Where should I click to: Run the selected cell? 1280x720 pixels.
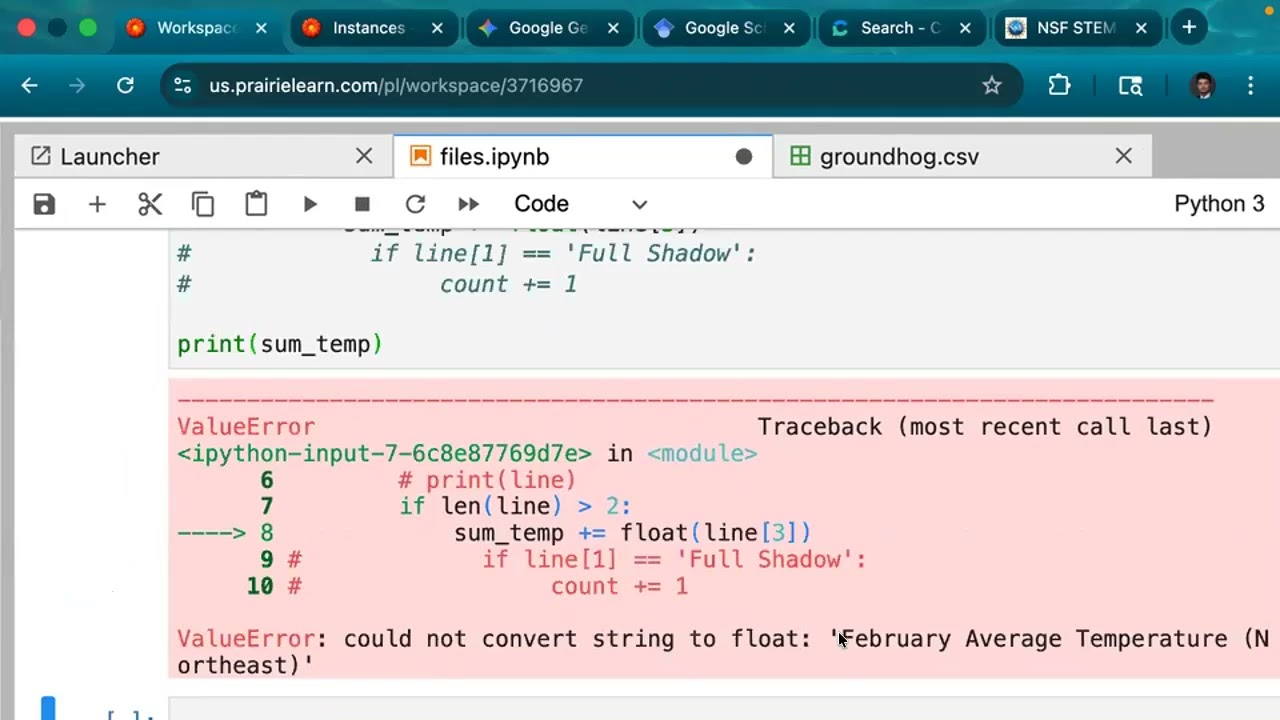point(310,204)
